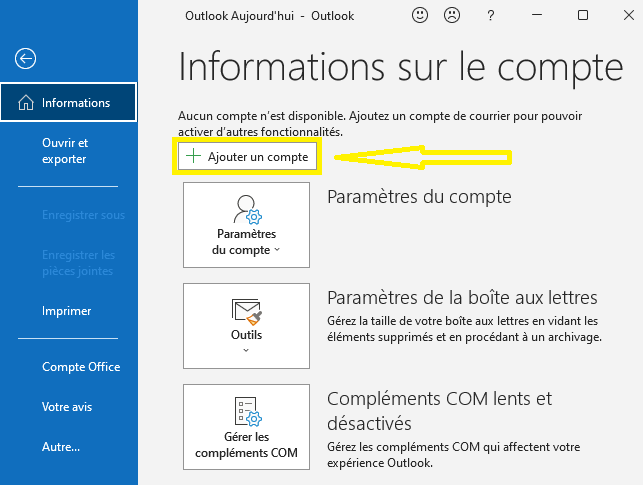The height and width of the screenshot is (485, 643).
Task: Maximize the Outlook window
Action: [583, 16]
